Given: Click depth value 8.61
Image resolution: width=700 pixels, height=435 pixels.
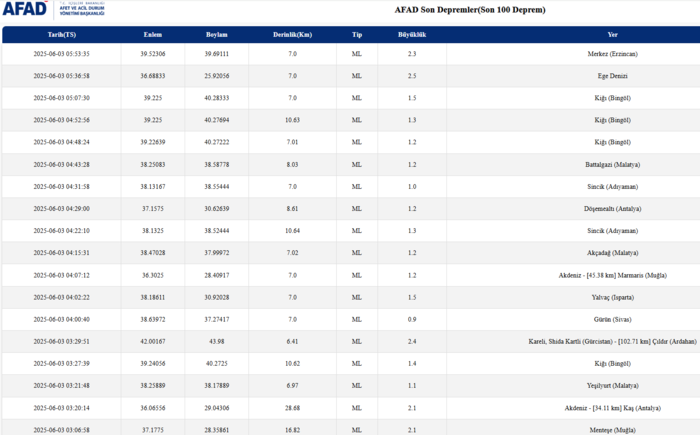Looking at the screenshot, I should click(292, 209).
